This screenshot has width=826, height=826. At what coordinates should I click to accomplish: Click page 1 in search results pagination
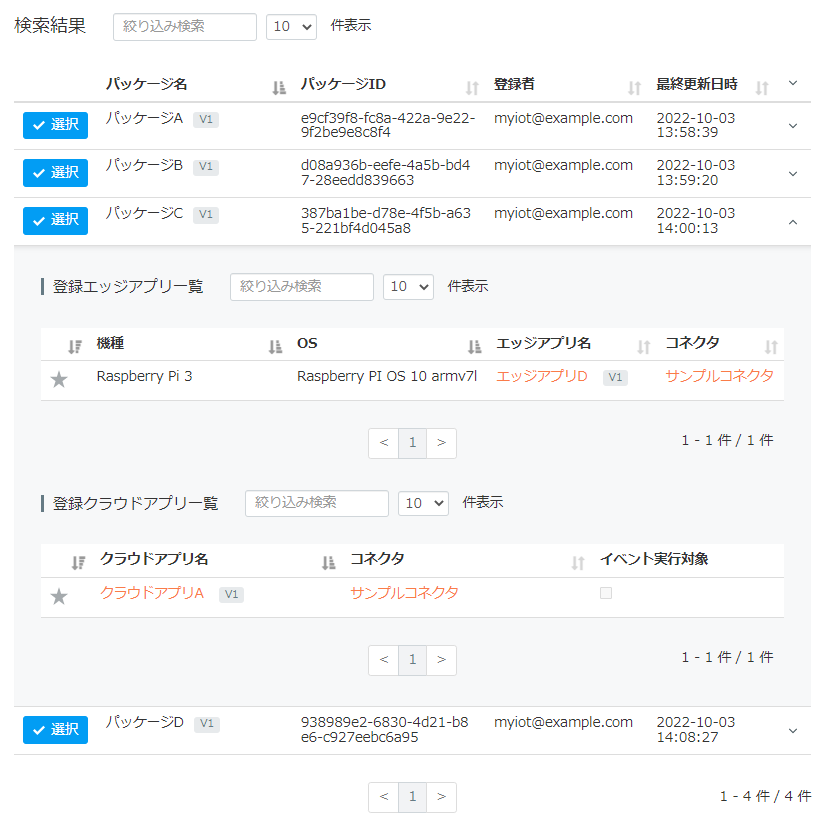[x=412, y=797]
